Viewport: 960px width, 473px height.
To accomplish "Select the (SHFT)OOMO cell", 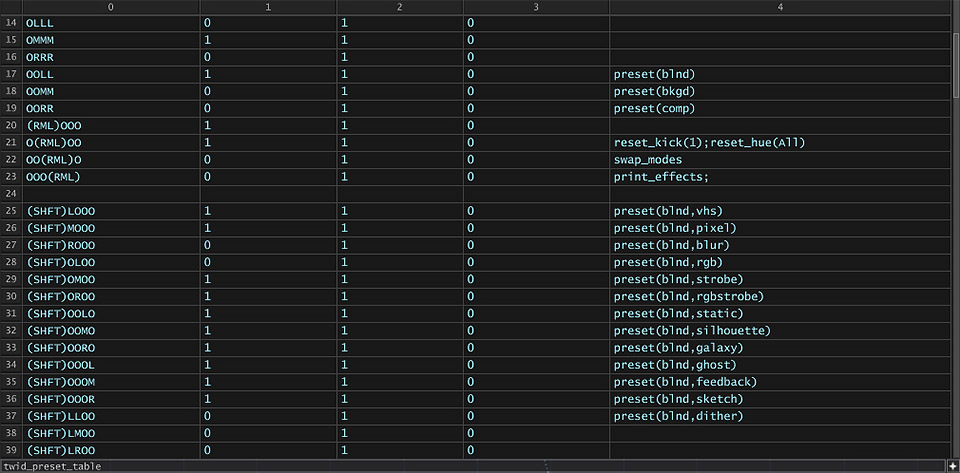I will pyautogui.click(x=111, y=331).
